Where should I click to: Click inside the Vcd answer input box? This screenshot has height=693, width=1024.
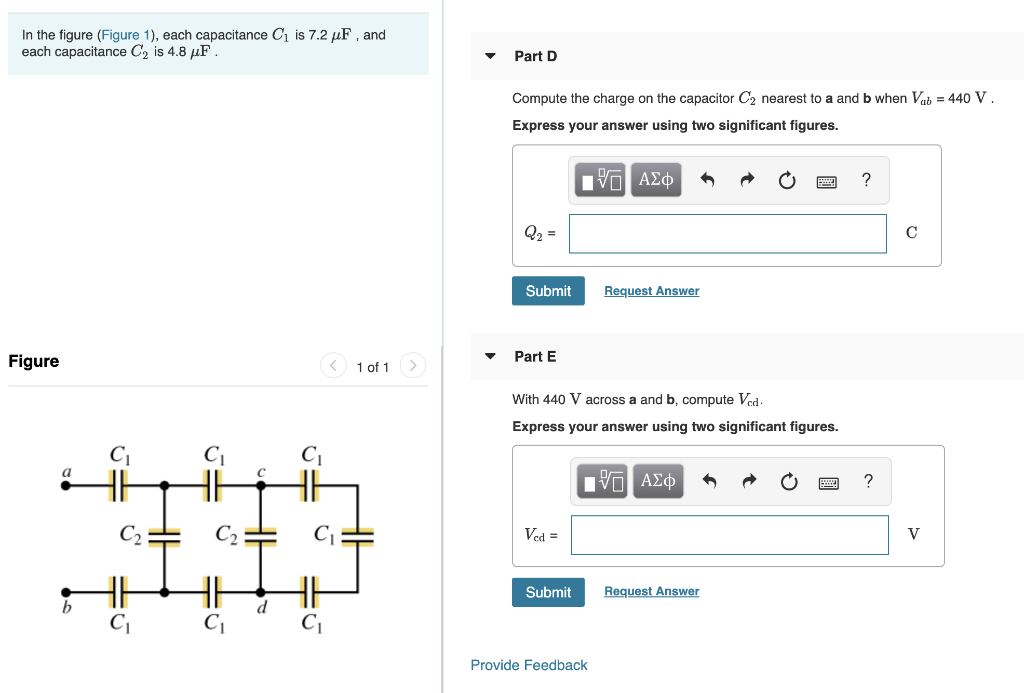(x=729, y=535)
